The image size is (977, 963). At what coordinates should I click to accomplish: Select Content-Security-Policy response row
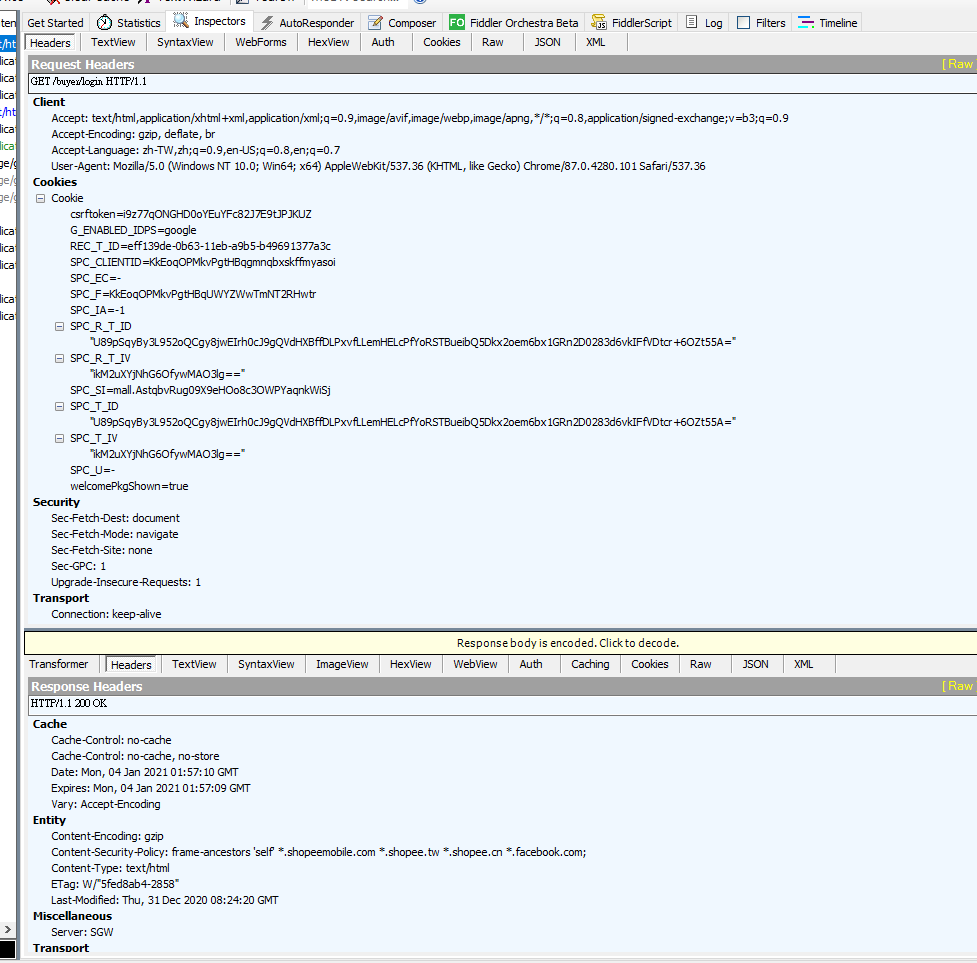(x=318, y=853)
